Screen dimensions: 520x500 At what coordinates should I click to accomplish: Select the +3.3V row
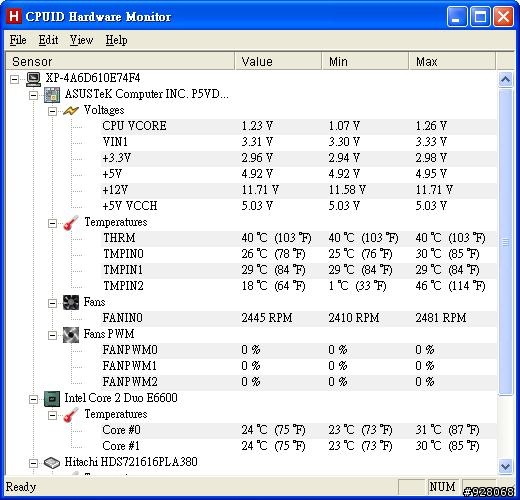coord(298,158)
